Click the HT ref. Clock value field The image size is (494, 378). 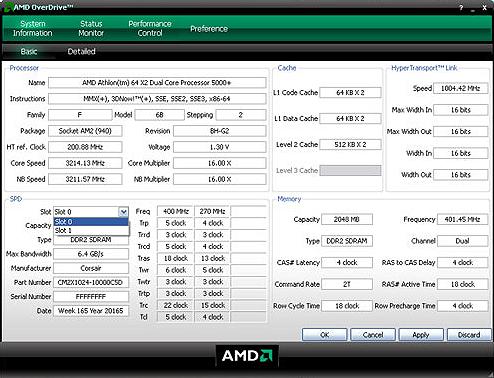(x=85, y=147)
